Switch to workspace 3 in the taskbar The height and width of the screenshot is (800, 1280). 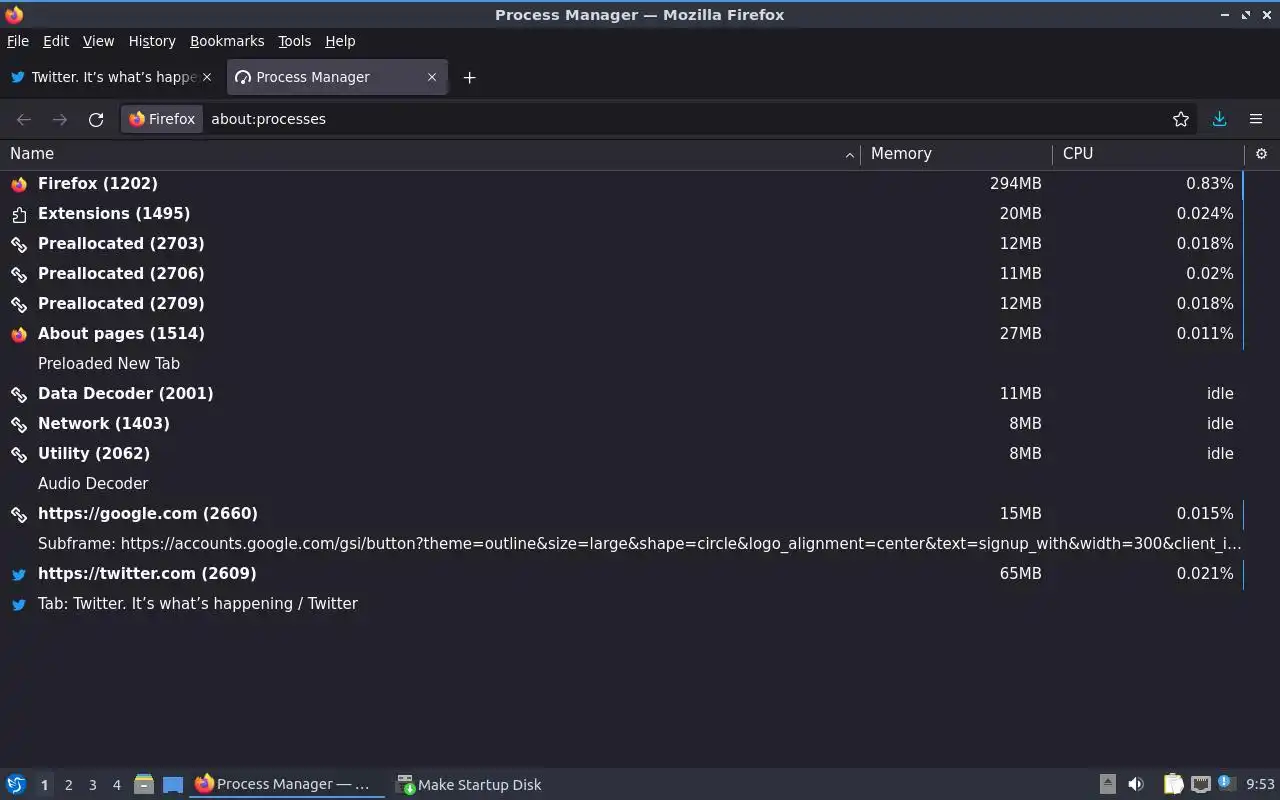92,785
